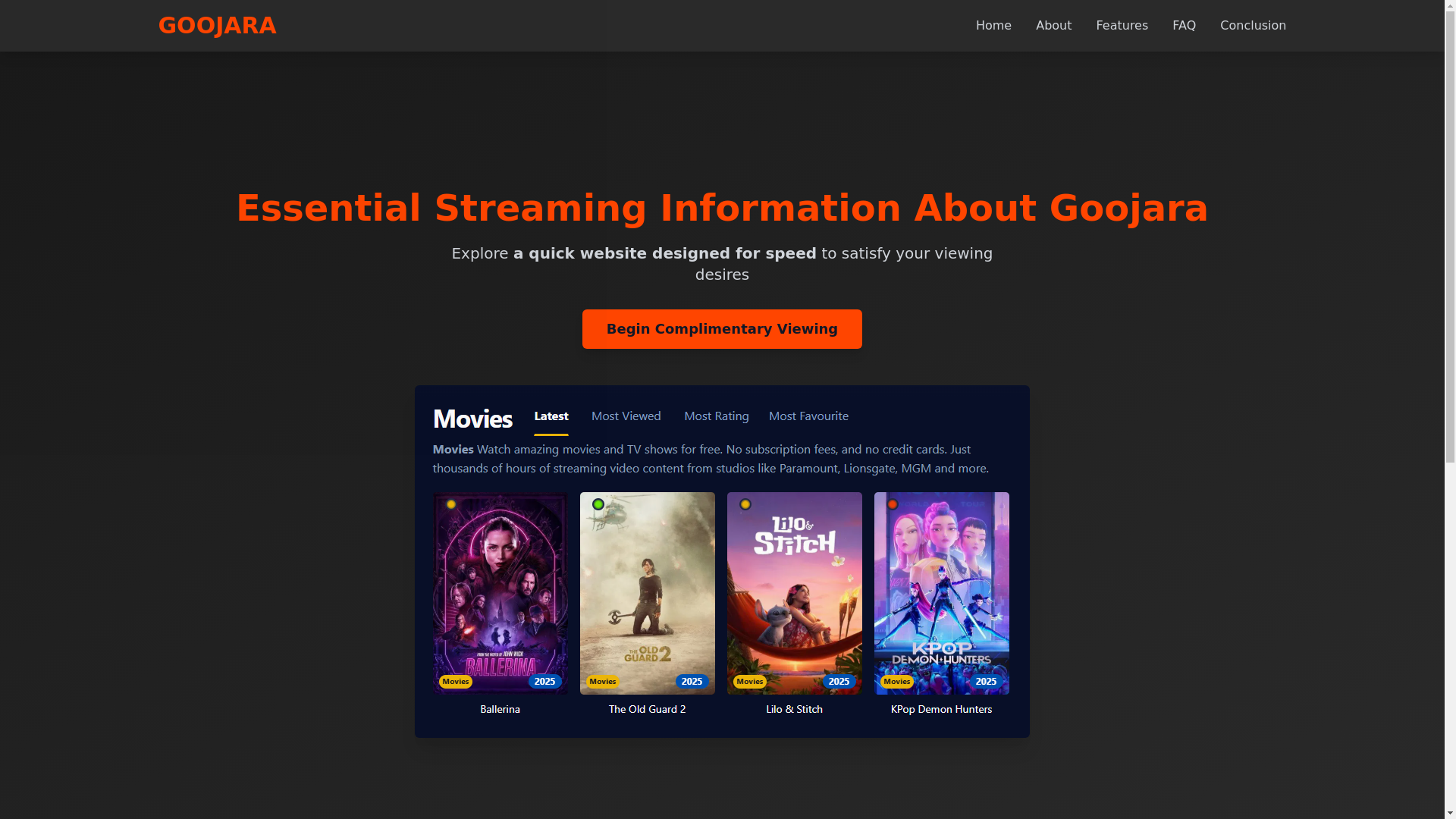This screenshot has width=1456, height=819.
Task: Click The Old Guard 2 title text
Action: click(647, 710)
